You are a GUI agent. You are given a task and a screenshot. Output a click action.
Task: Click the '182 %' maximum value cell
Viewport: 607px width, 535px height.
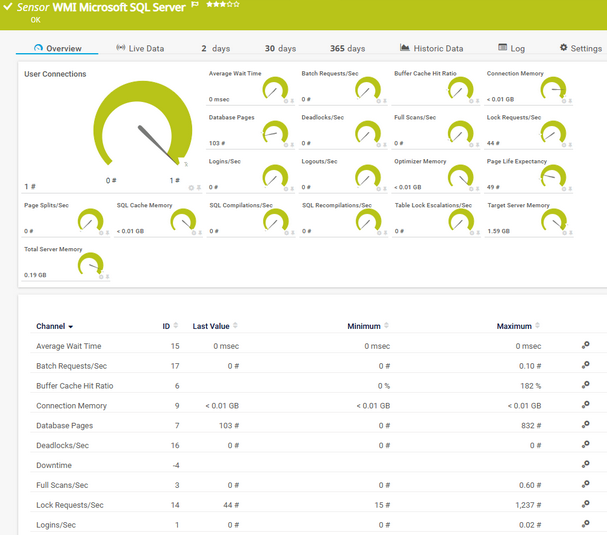click(530, 386)
